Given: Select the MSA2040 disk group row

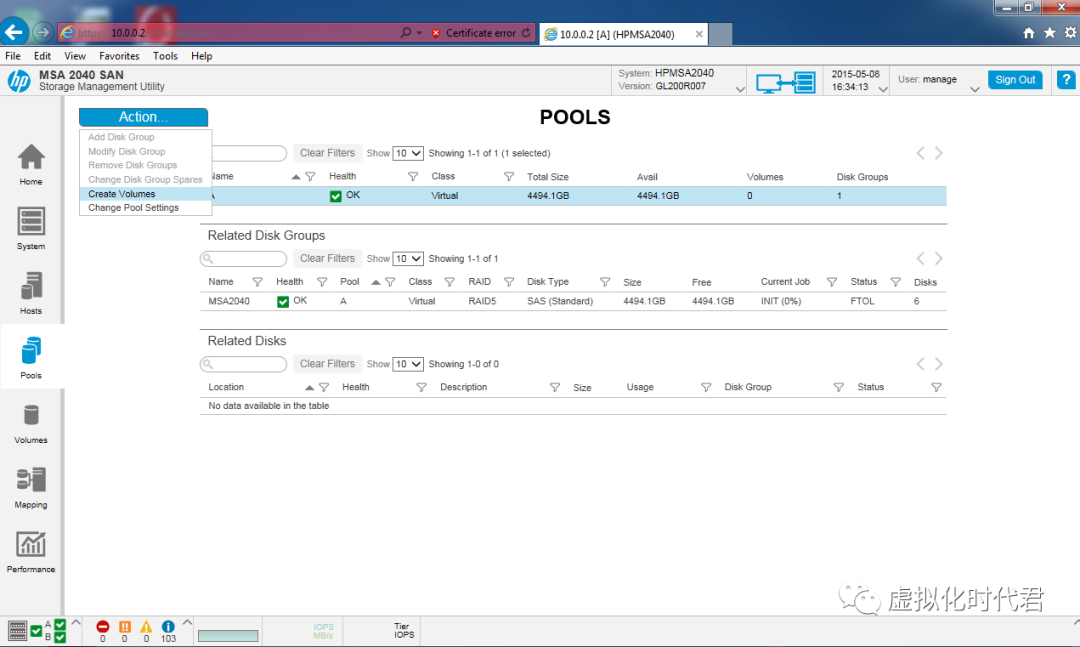Looking at the screenshot, I should [x=573, y=301].
